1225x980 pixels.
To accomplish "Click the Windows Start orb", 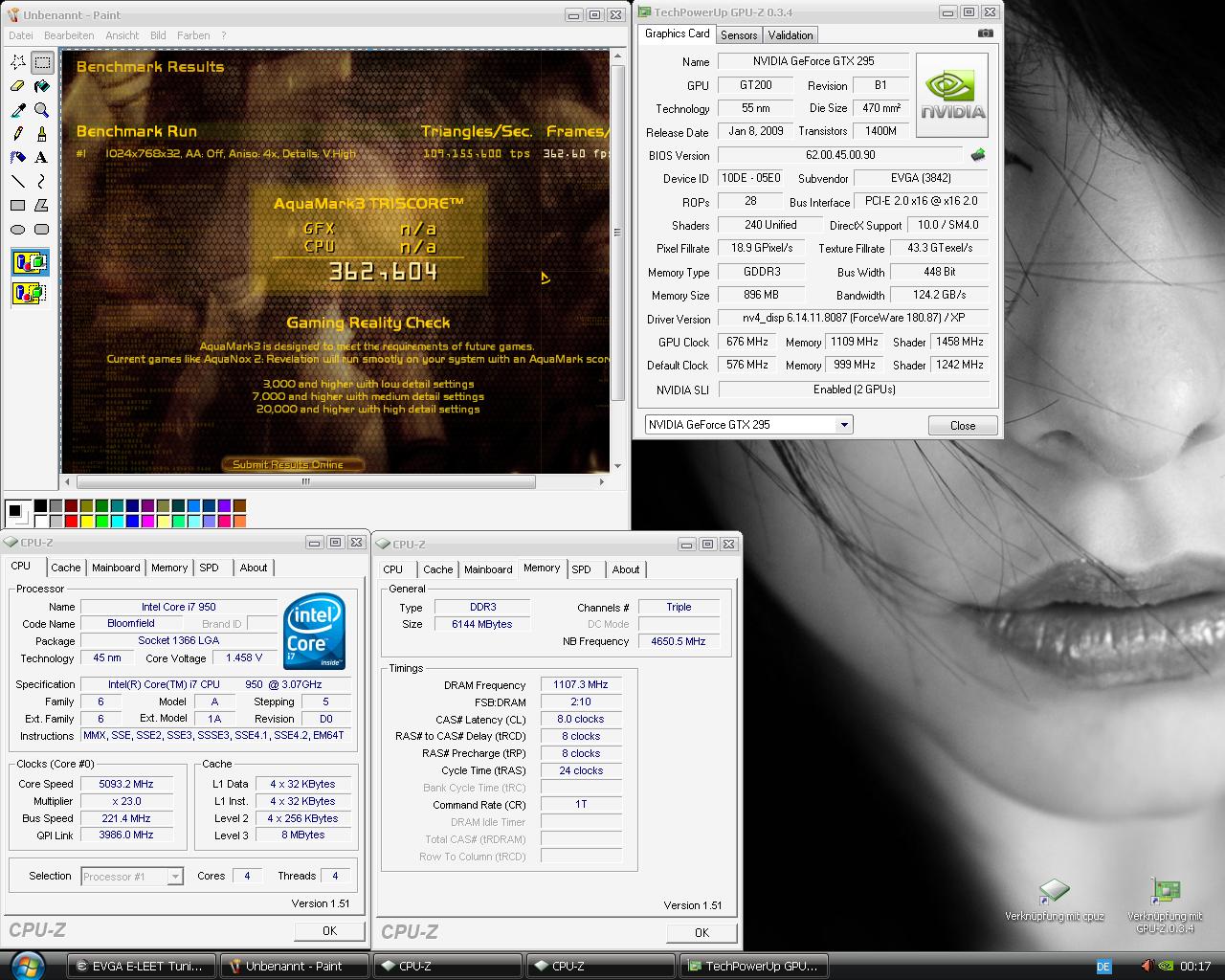I will point(26,965).
